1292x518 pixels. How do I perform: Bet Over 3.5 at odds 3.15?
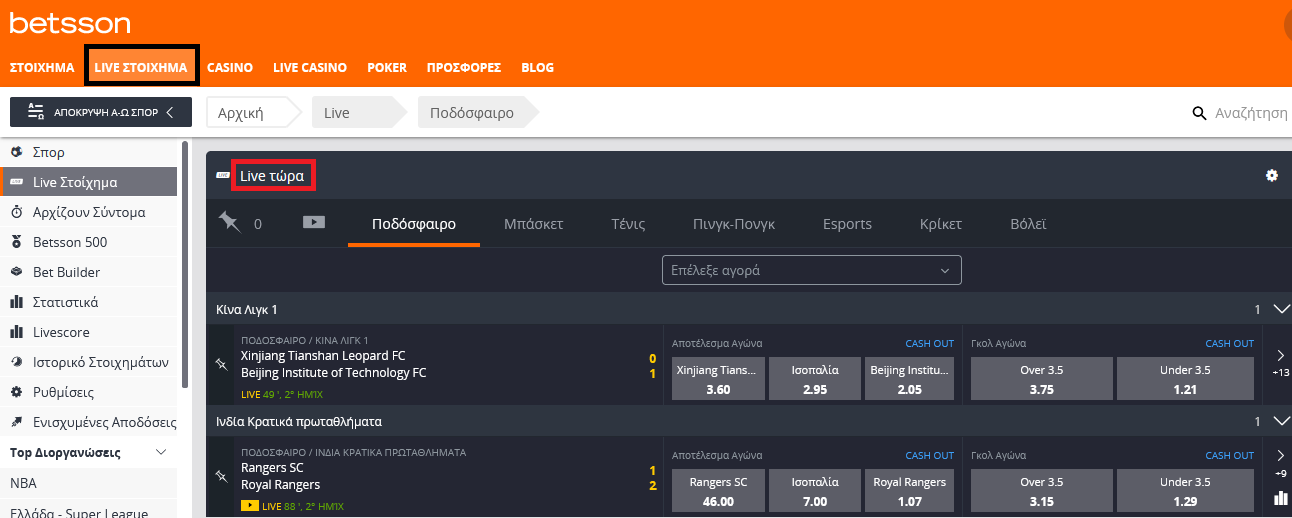(x=1041, y=491)
